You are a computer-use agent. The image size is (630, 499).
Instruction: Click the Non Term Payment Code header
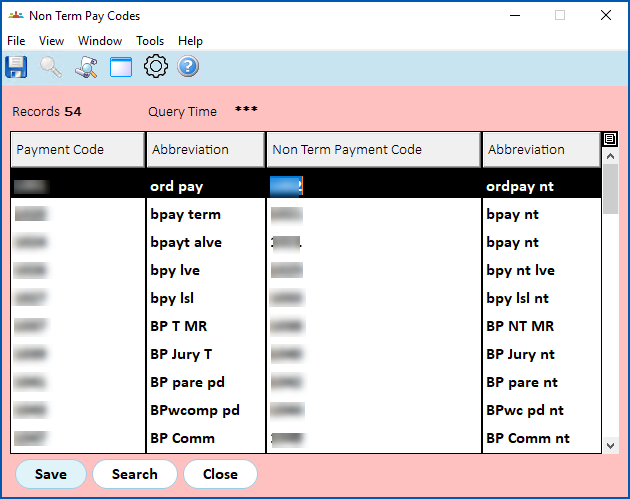coord(374,149)
